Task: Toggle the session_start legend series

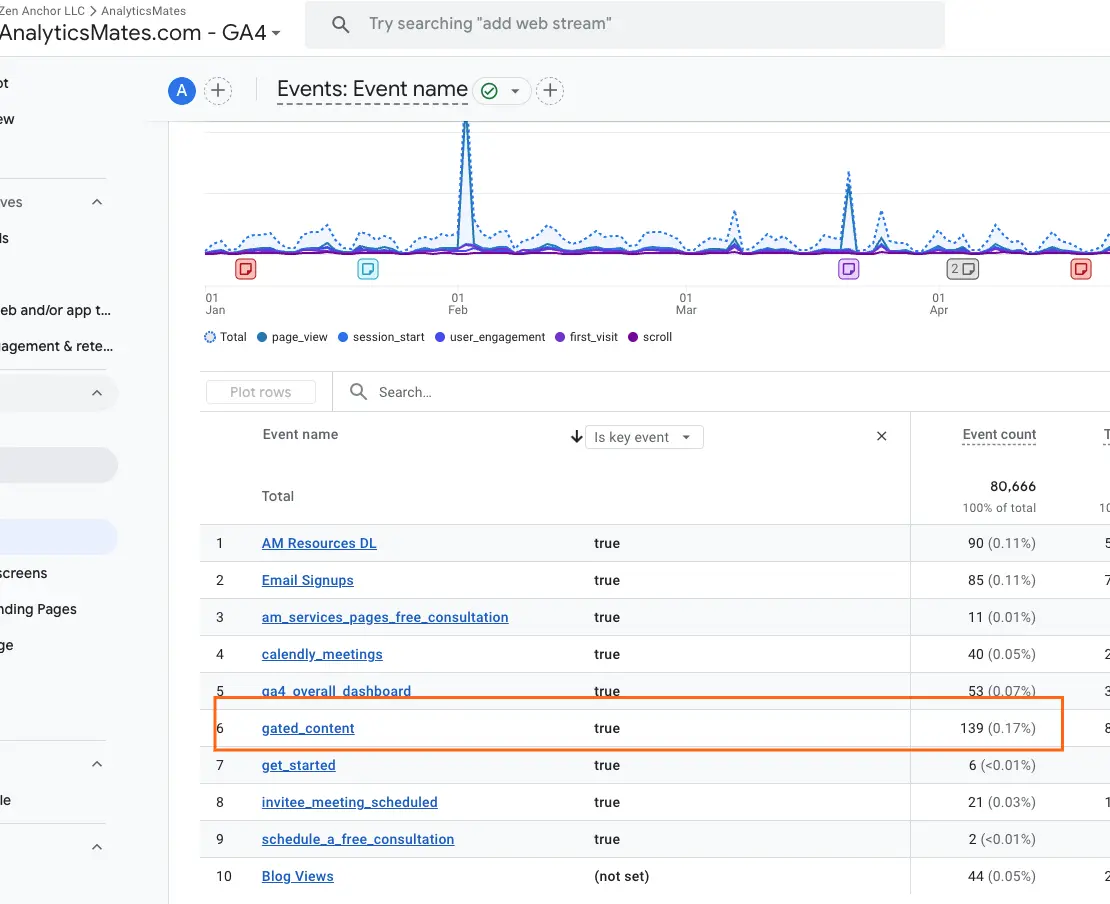Action: 381,337
